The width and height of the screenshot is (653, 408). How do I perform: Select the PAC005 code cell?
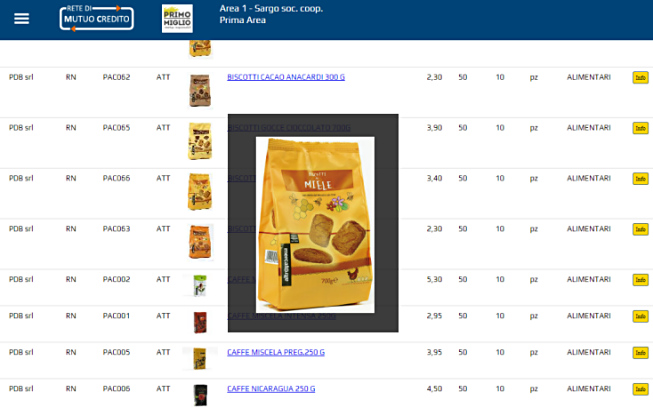point(116,352)
